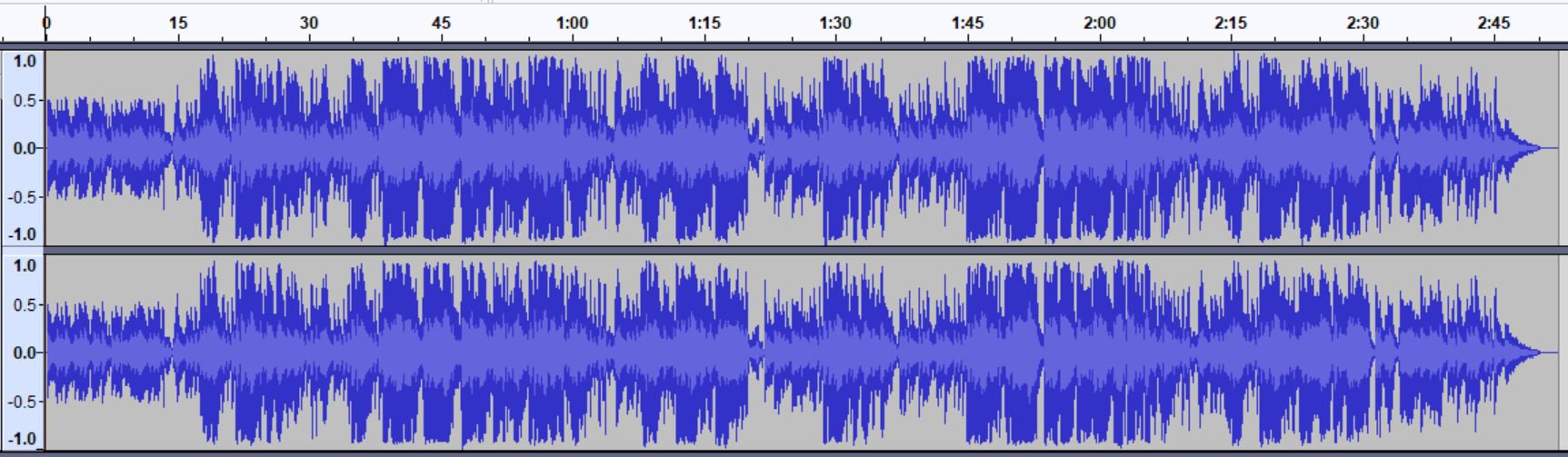Set playback position at 2:30 on the ruler

pyautogui.click(x=1363, y=24)
